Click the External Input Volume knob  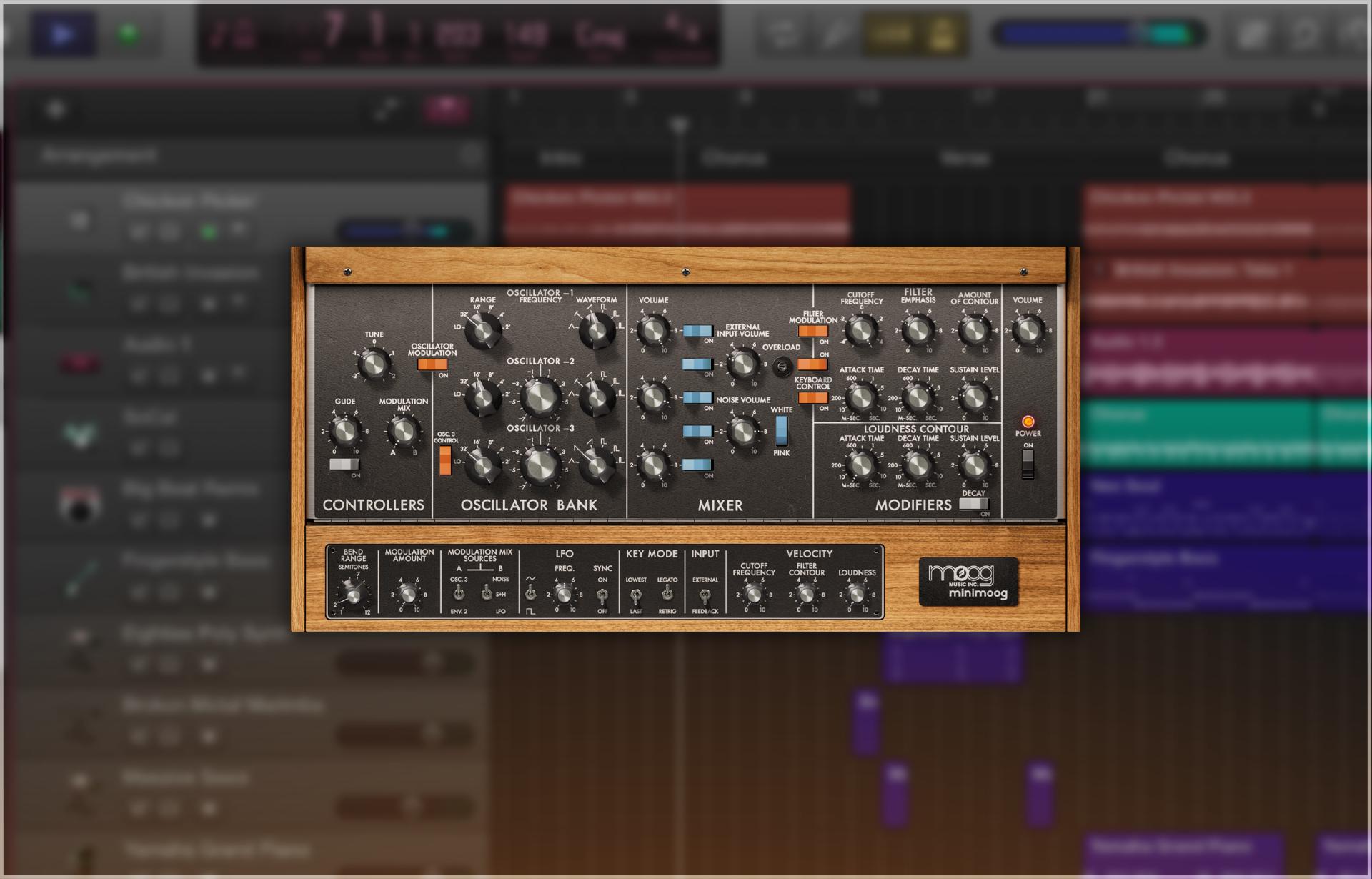point(742,363)
